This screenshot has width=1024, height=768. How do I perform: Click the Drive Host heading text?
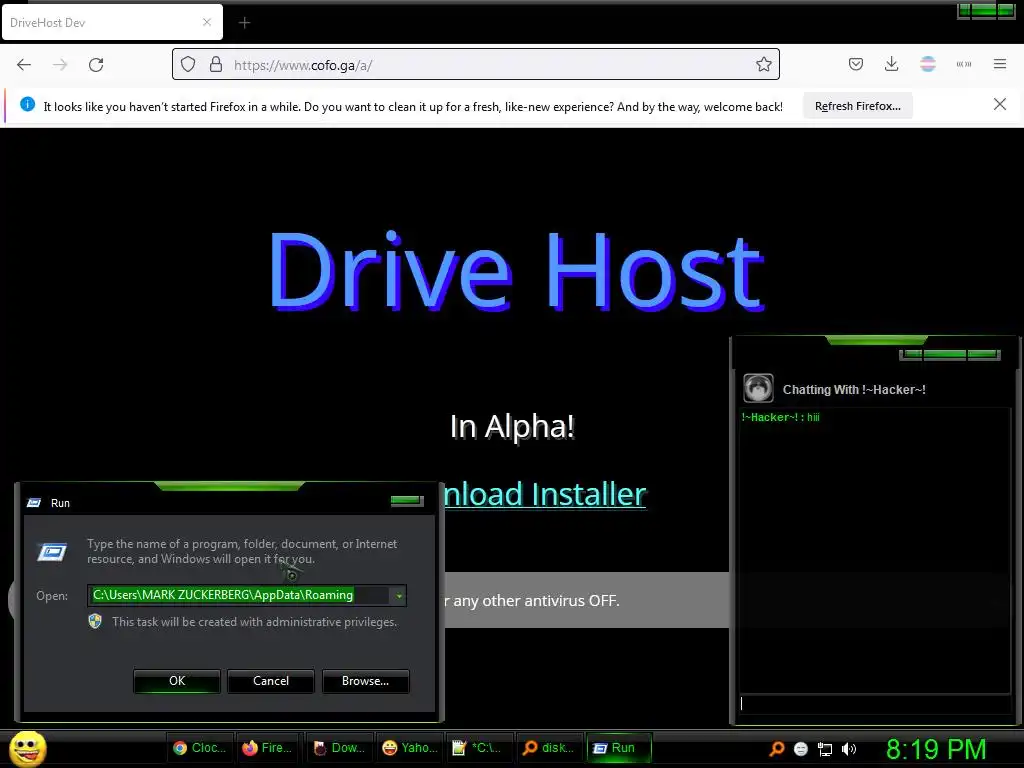pos(516,270)
